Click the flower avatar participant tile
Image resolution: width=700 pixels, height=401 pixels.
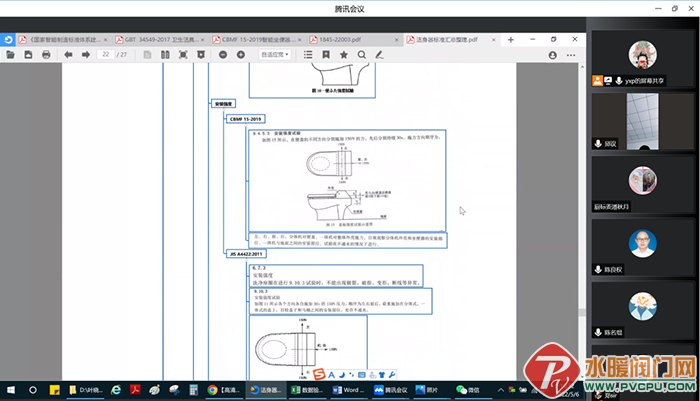click(642, 310)
